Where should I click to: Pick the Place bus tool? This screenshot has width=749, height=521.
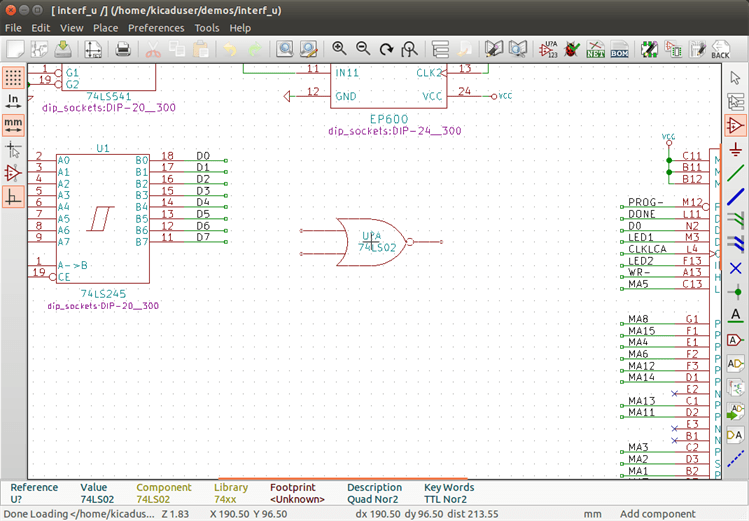[736, 196]
